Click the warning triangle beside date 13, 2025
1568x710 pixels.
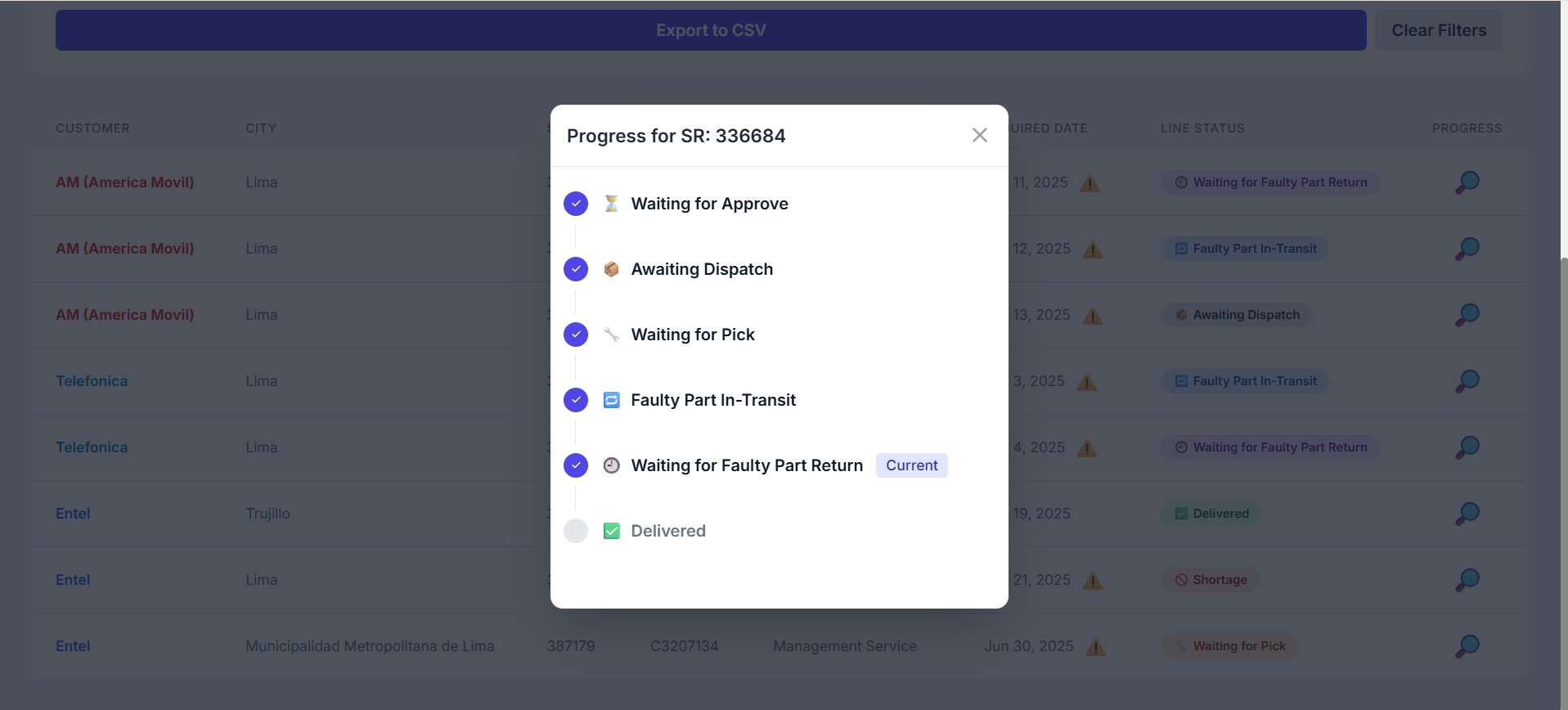tap(1093, 316)
